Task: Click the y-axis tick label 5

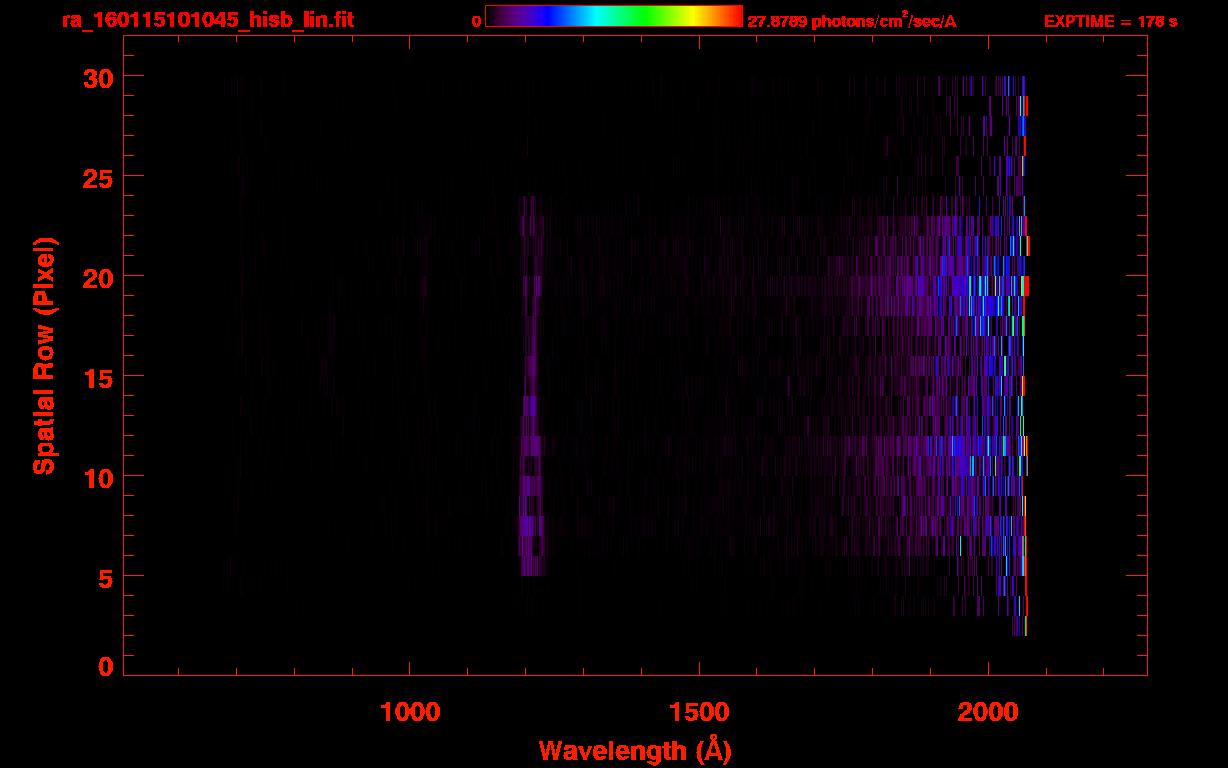Action: 105,577
